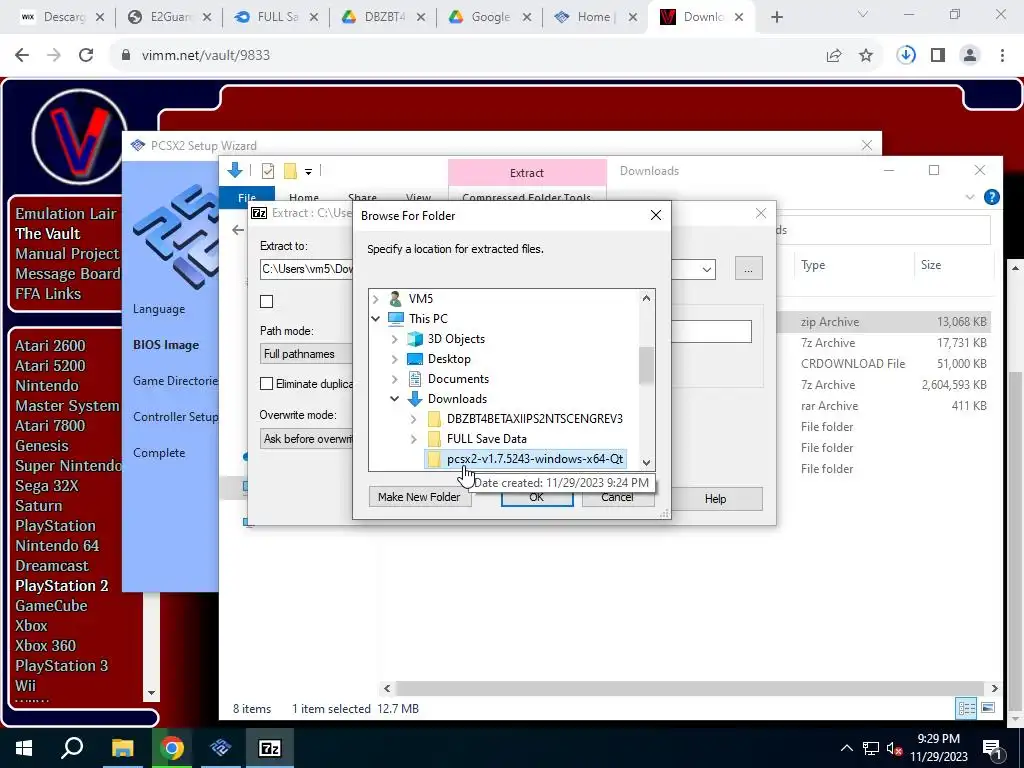
Task: Click the 7-Zip Help button
Action: pyautogui.click(x=716, y=499)
